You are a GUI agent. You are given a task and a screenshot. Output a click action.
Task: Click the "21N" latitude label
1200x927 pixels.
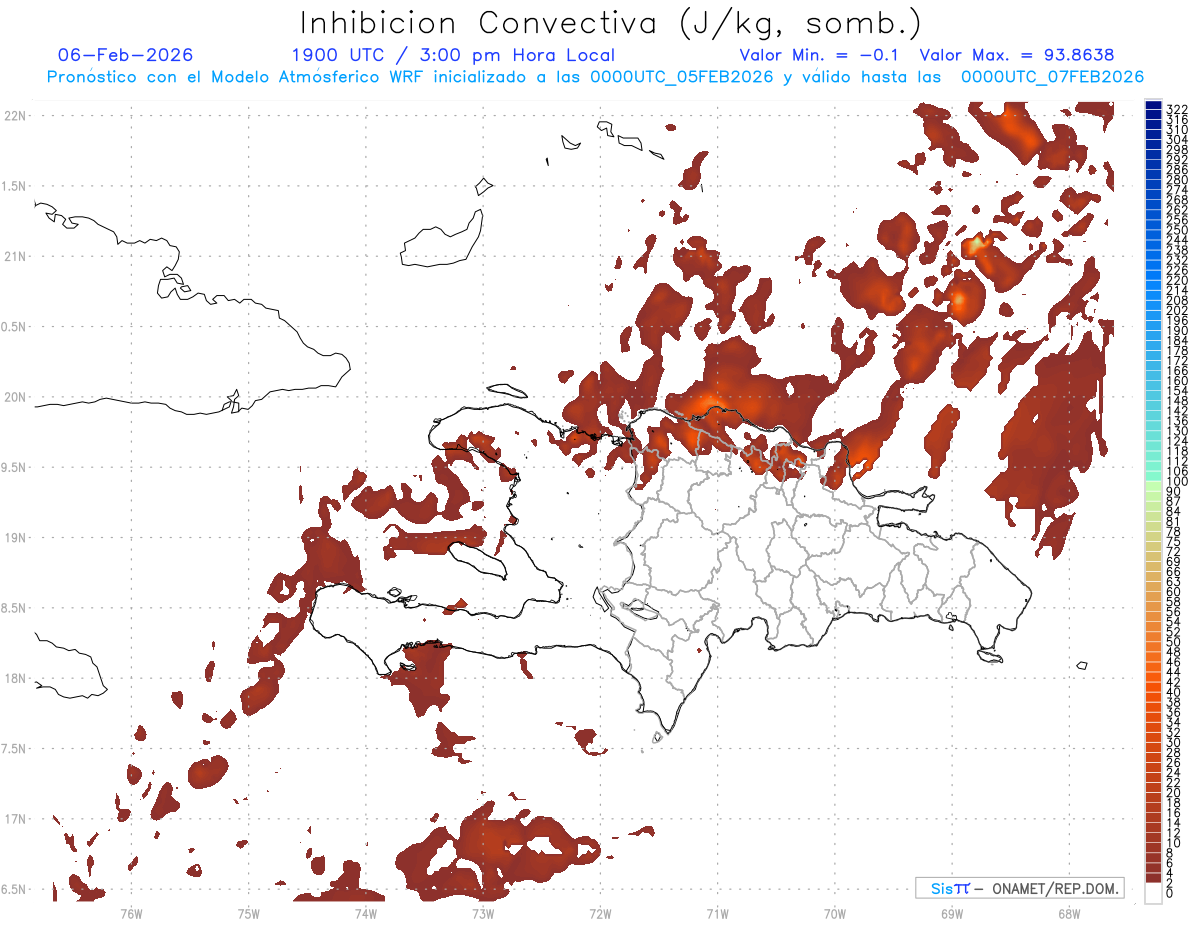15,257
